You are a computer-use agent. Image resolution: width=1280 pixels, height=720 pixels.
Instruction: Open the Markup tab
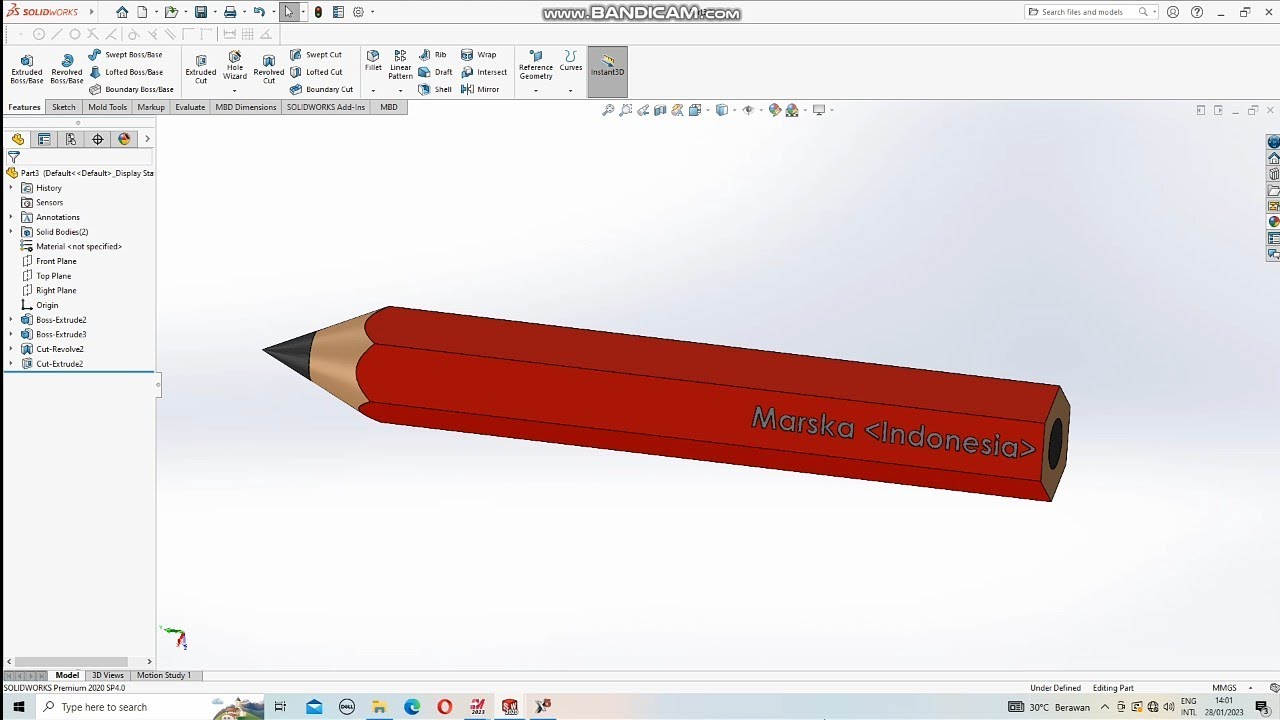point(151,107)
